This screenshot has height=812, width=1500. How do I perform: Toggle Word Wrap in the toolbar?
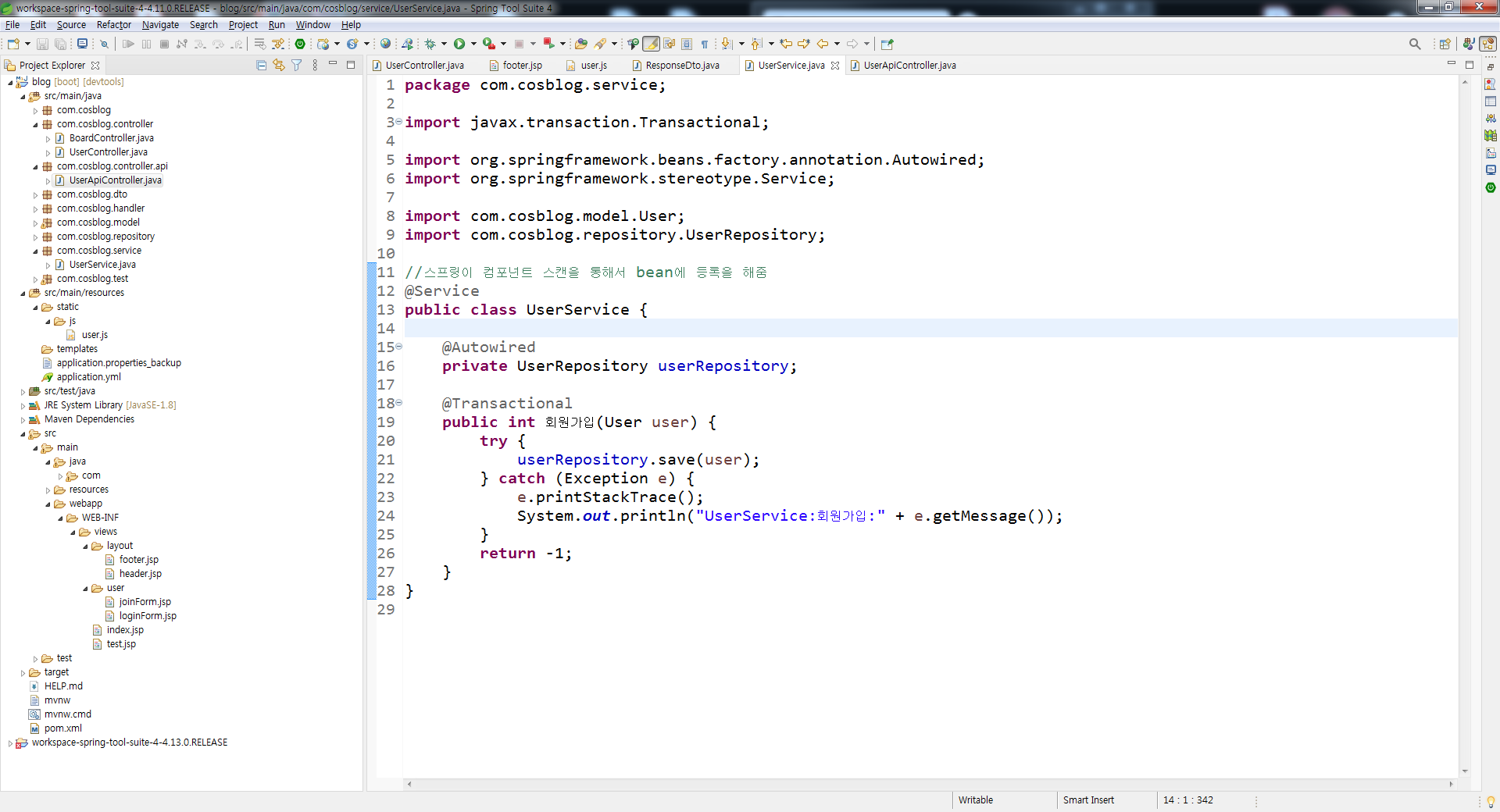(670, 44)
